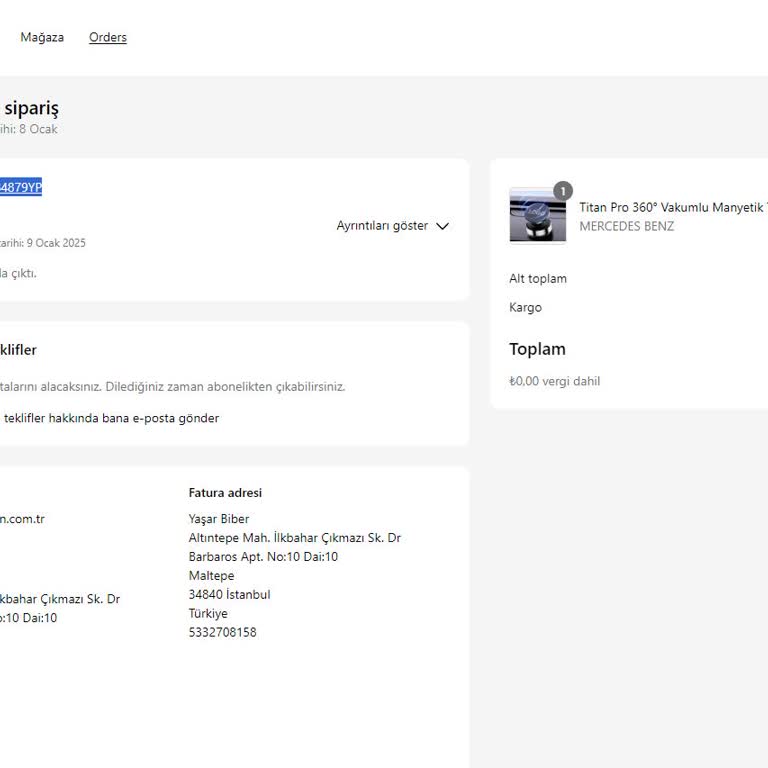The width and height of the screenshot is (768, 768).
Task: Click the highlighted order number ending 4879YP
Action: coord(21,187)
